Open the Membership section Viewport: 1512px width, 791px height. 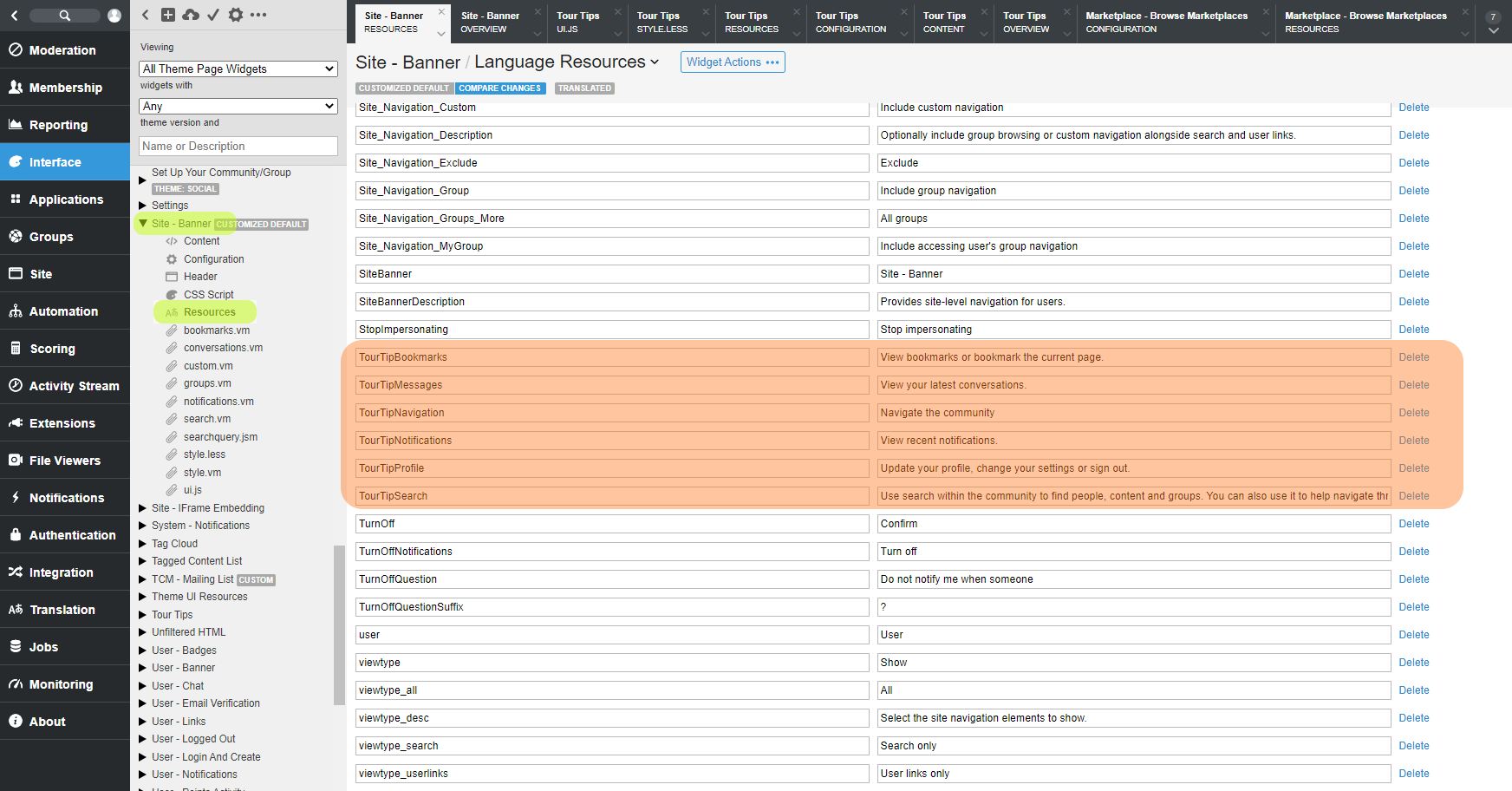point(65,88)
